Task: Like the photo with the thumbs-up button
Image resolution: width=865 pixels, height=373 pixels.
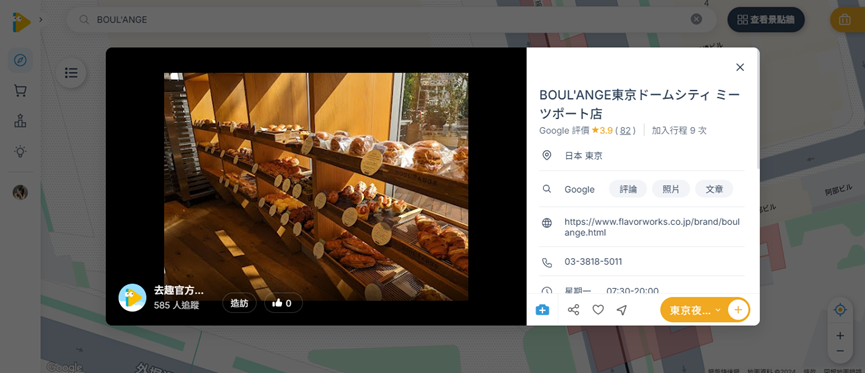Action: point(284,303)
